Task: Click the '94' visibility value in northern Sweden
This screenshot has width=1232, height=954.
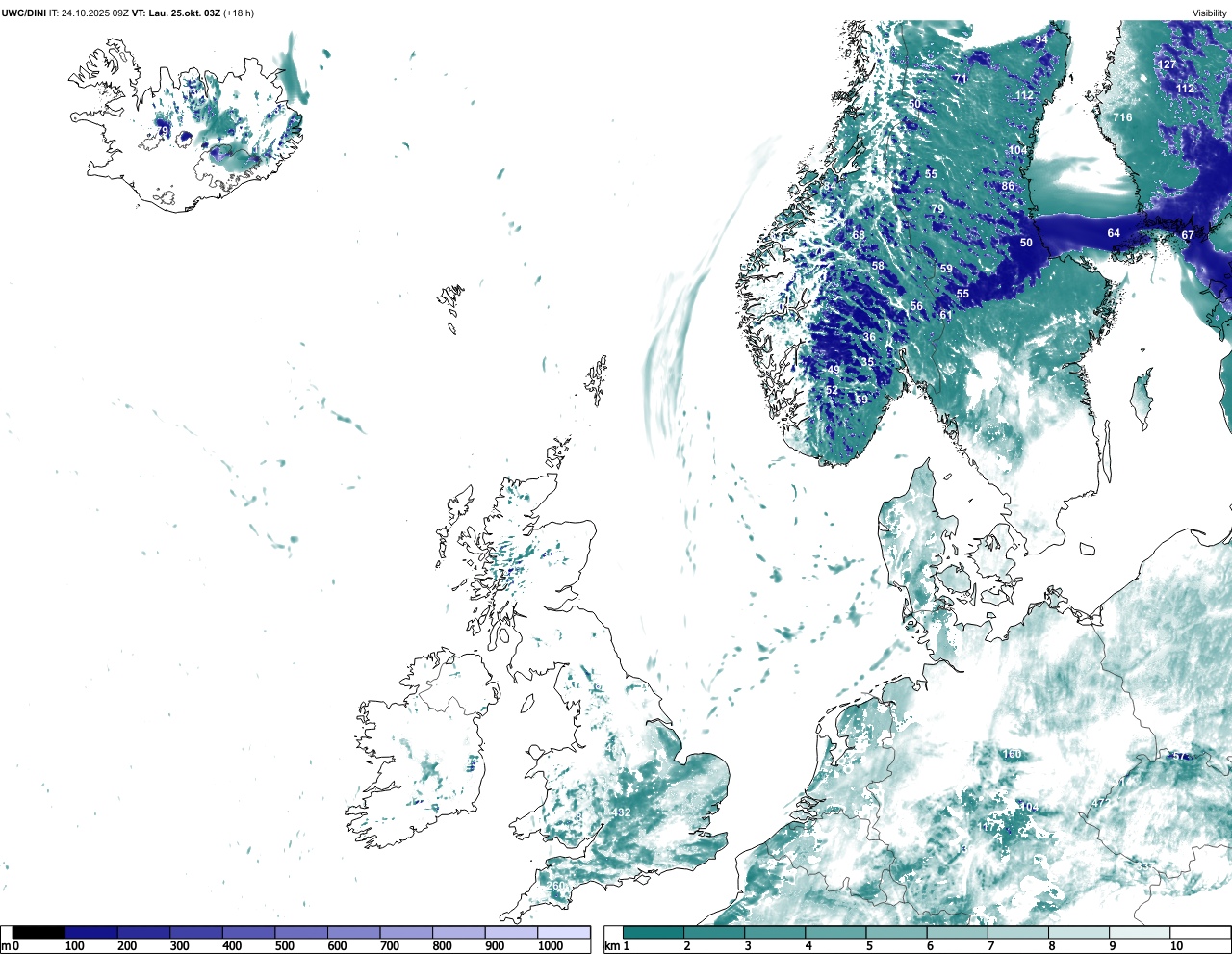Action: click(1041, 39)
